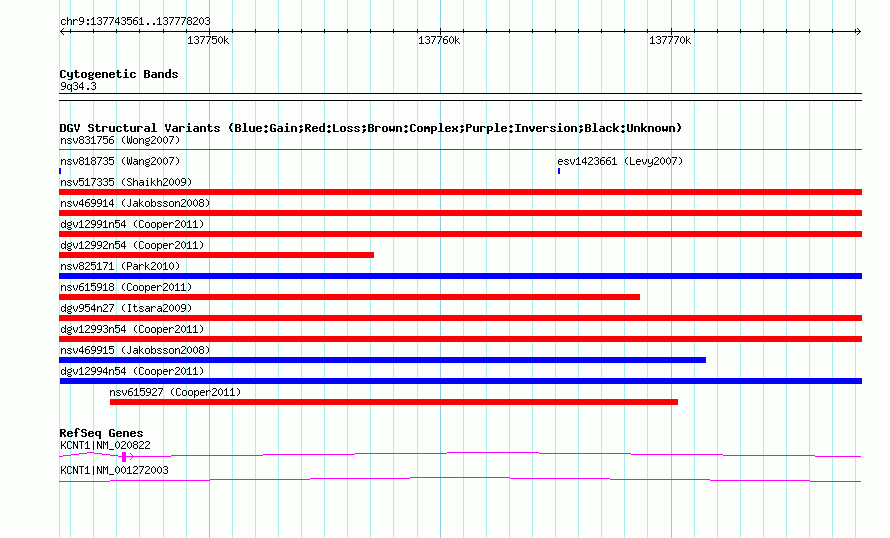Select the red nsv615918 loss bar
The height and width of the screenshot is (538, 890).
click(x=350, y=297)
